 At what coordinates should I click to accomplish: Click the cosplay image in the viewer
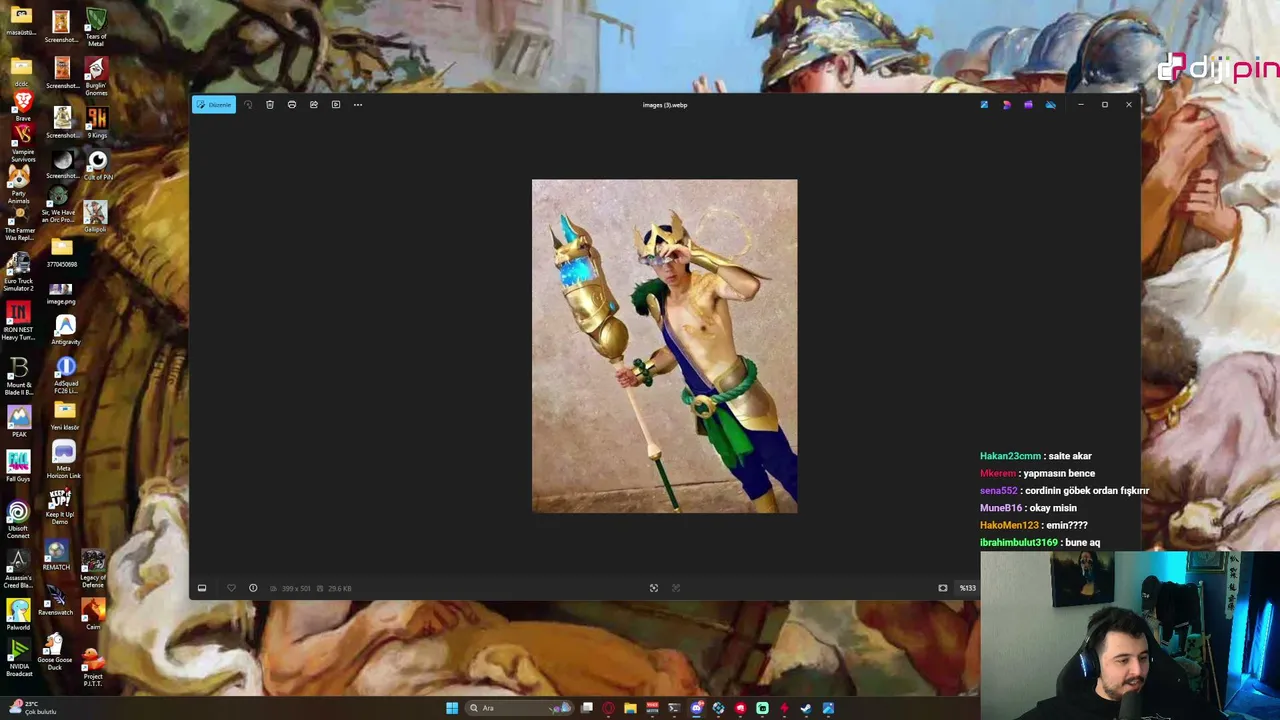coord(665,346)
